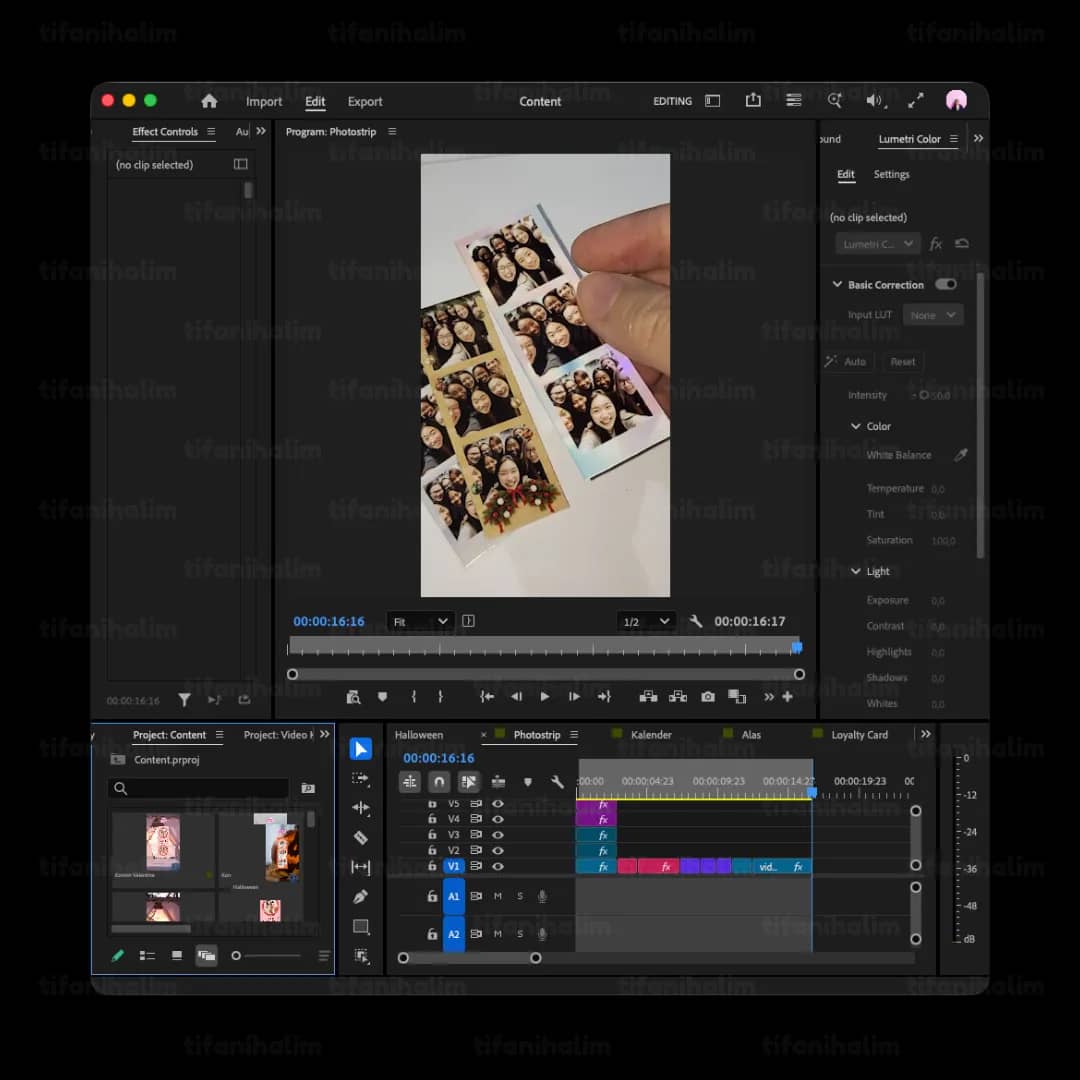
Task: Switch to the Import tab
Action: click(264, 101)
